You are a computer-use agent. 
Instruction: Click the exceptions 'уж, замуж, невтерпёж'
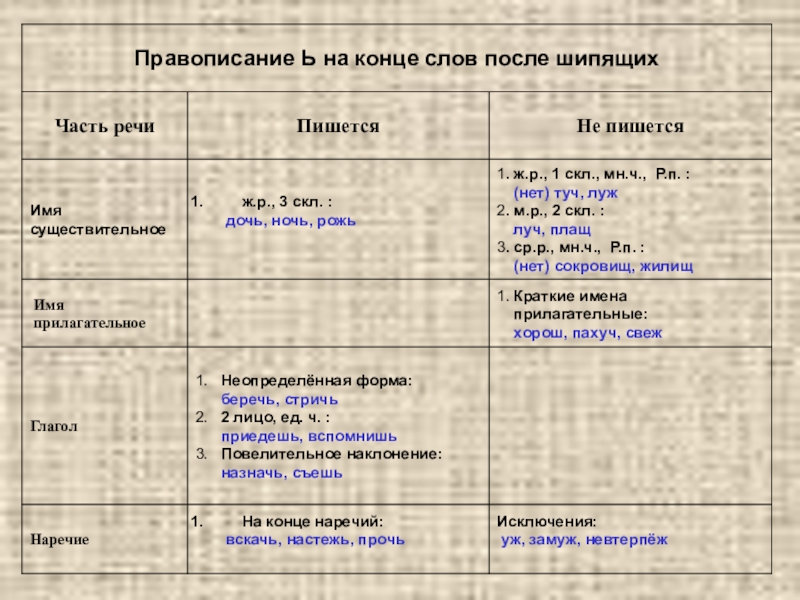584,540
